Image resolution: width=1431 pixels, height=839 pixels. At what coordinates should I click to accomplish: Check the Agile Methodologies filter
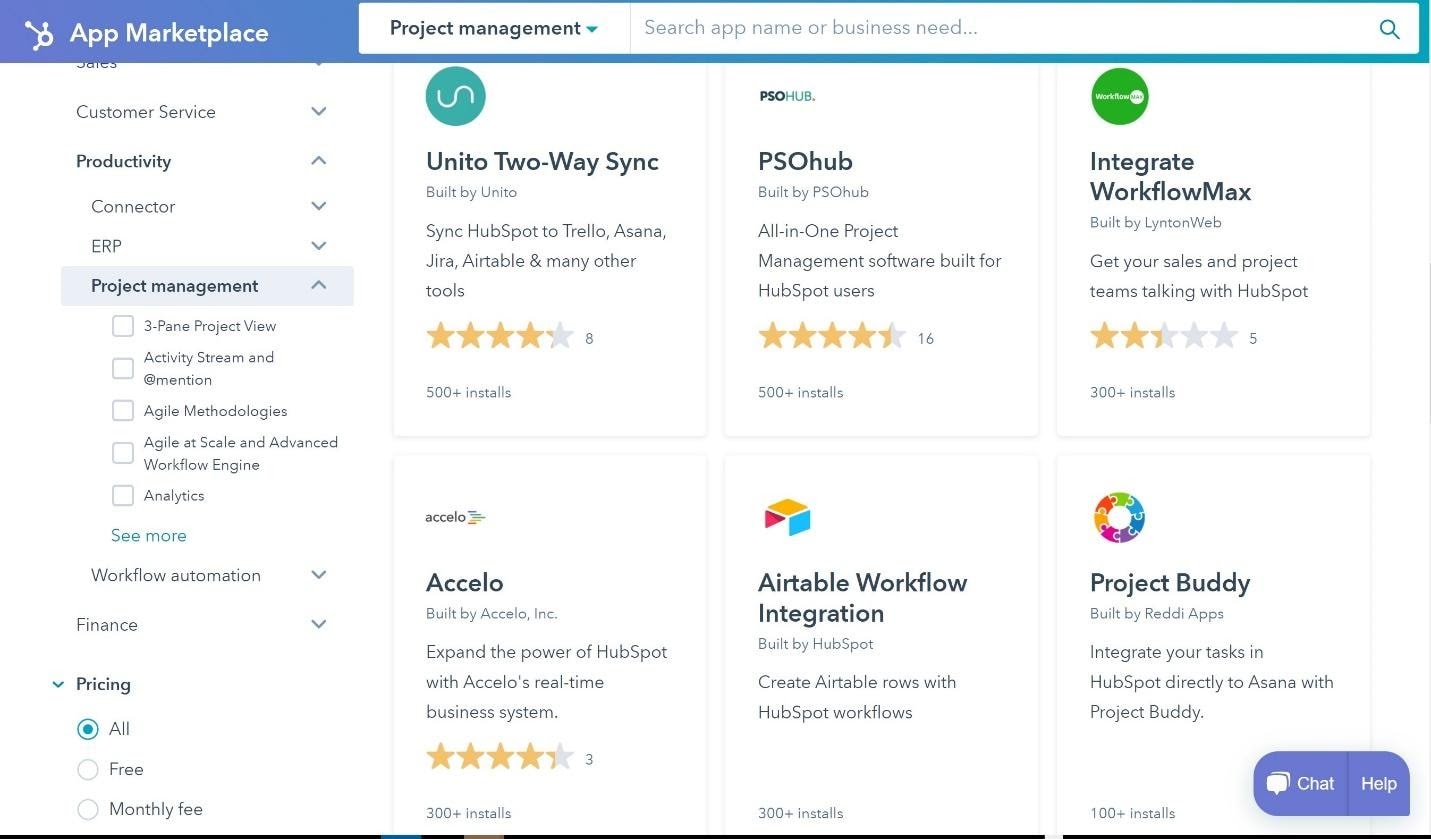(x=123, y=410)
